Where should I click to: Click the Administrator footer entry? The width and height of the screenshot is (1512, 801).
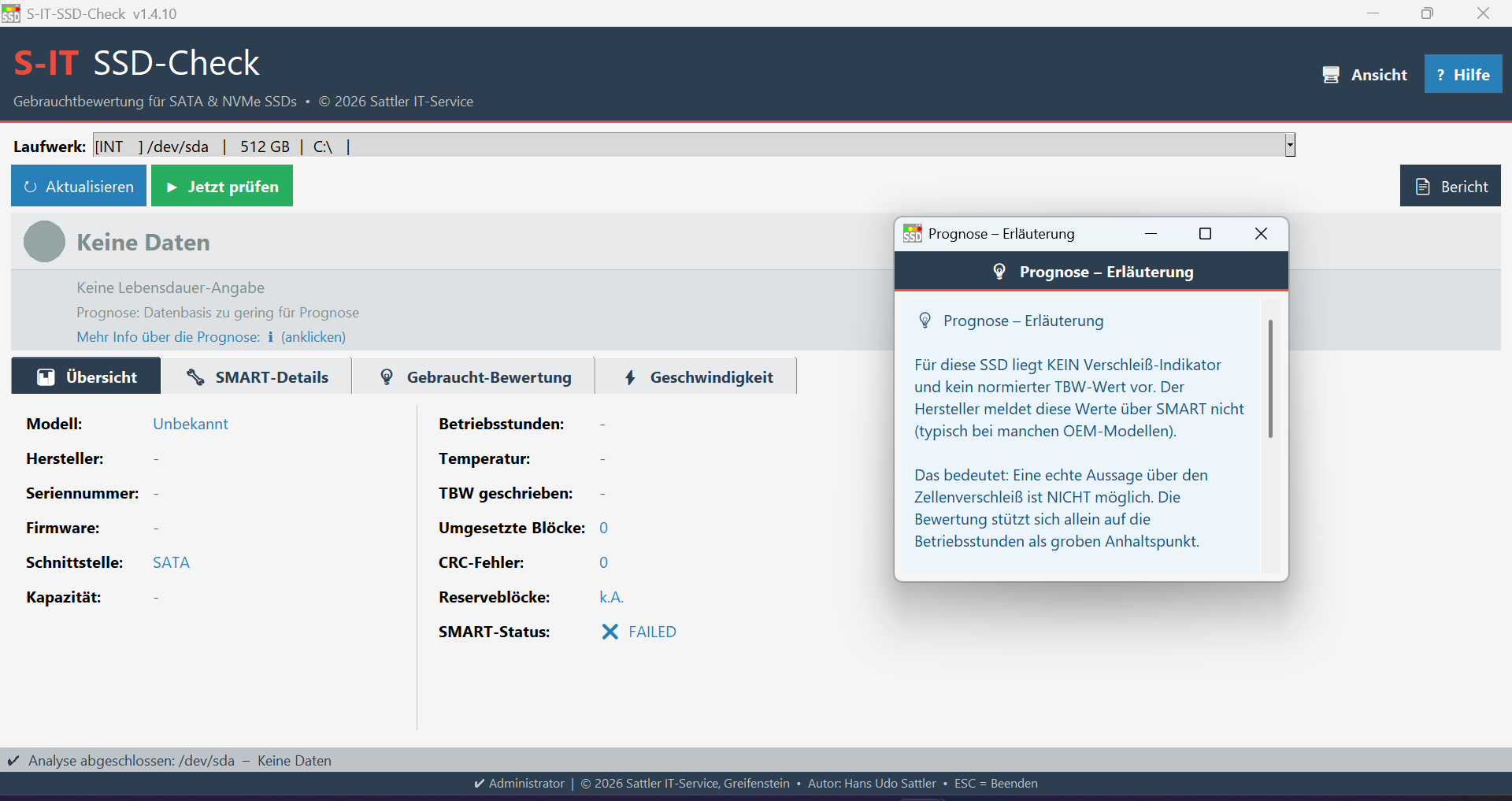520,784
